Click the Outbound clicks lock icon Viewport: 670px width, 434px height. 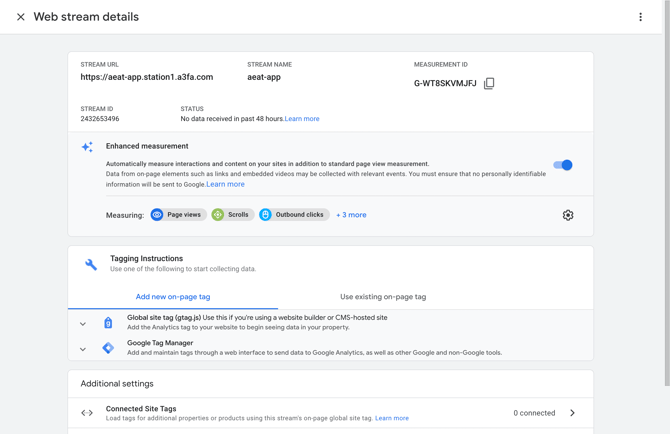(266, 215)
